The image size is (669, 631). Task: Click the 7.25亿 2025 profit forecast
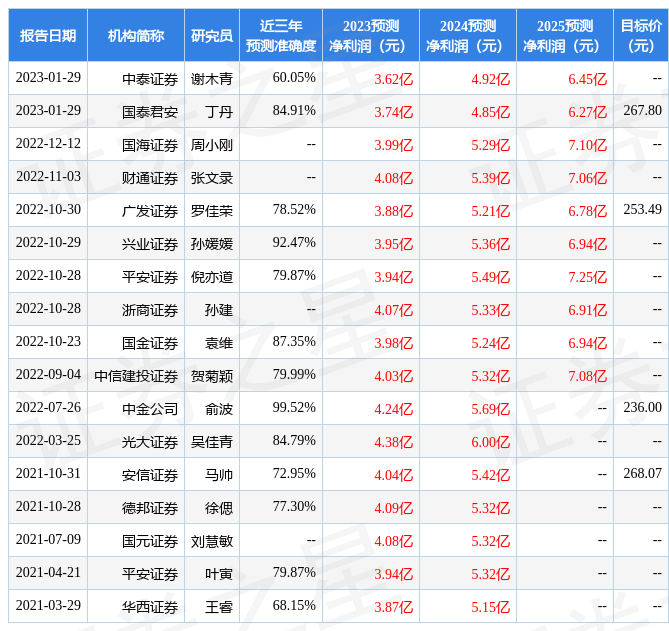pos(587,276)
